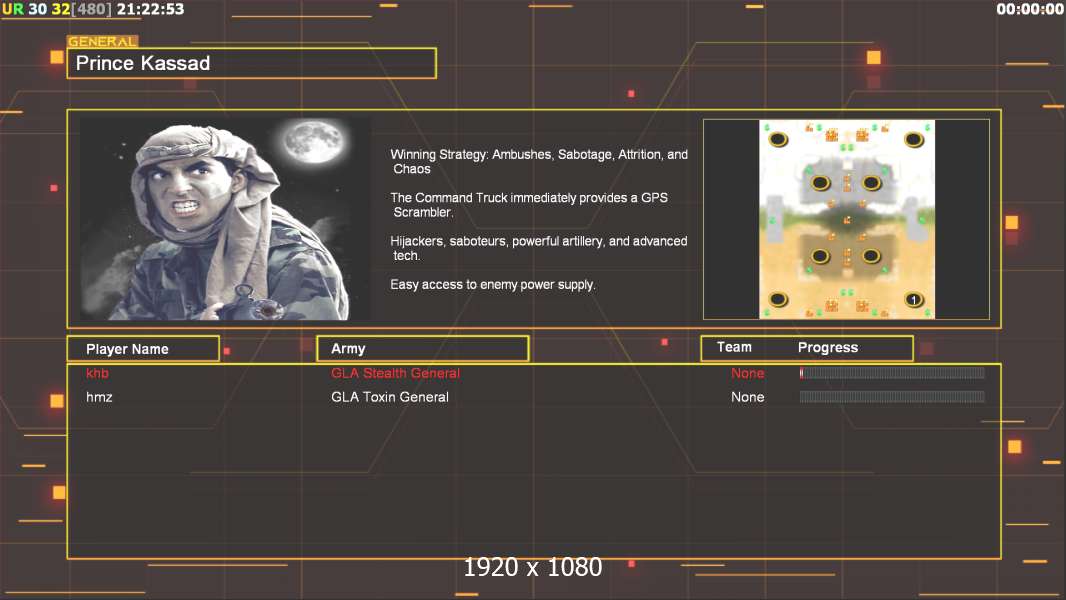Click the Army column header
The height and width of the screenshot is (600, 1066).
tap(423, 349)
